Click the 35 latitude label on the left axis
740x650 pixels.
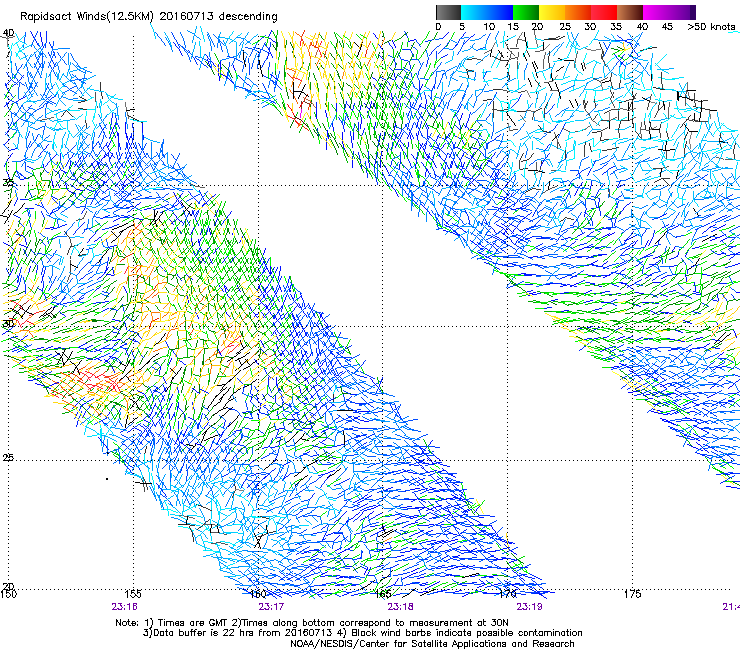pyautogui.click(x=8, y=182)
